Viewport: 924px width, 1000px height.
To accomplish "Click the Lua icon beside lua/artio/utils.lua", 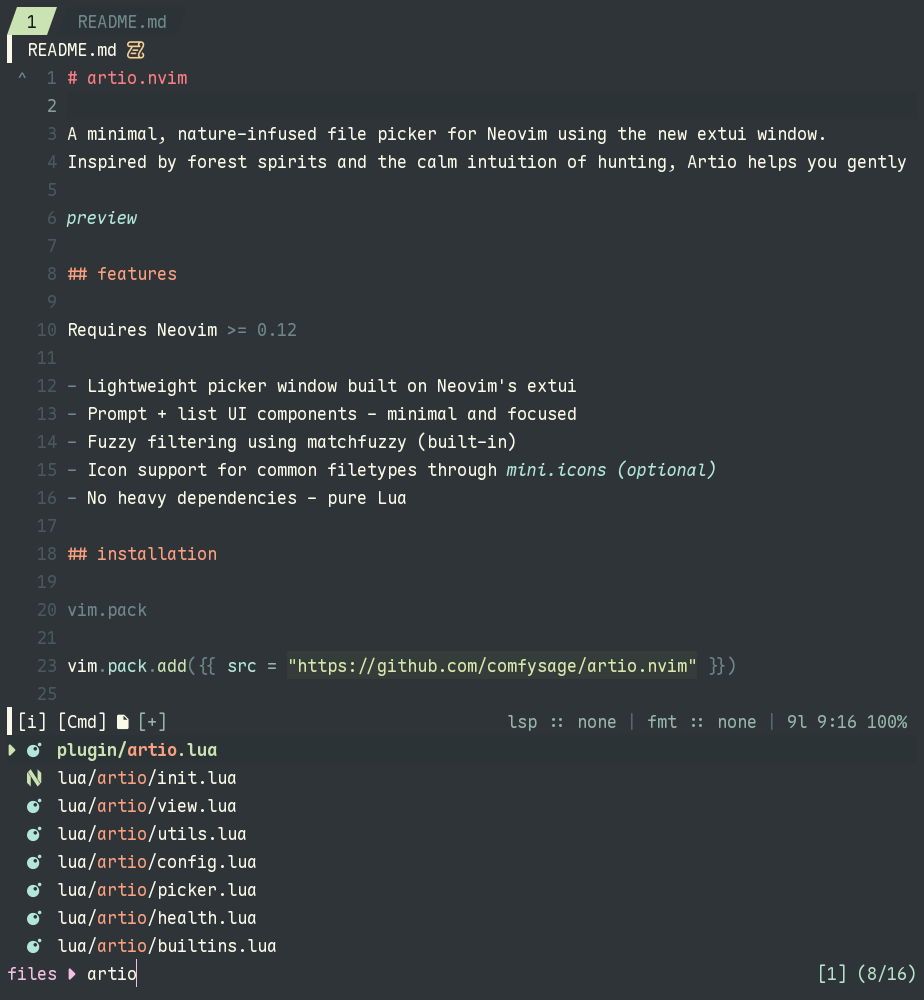I will click(34, 834).
